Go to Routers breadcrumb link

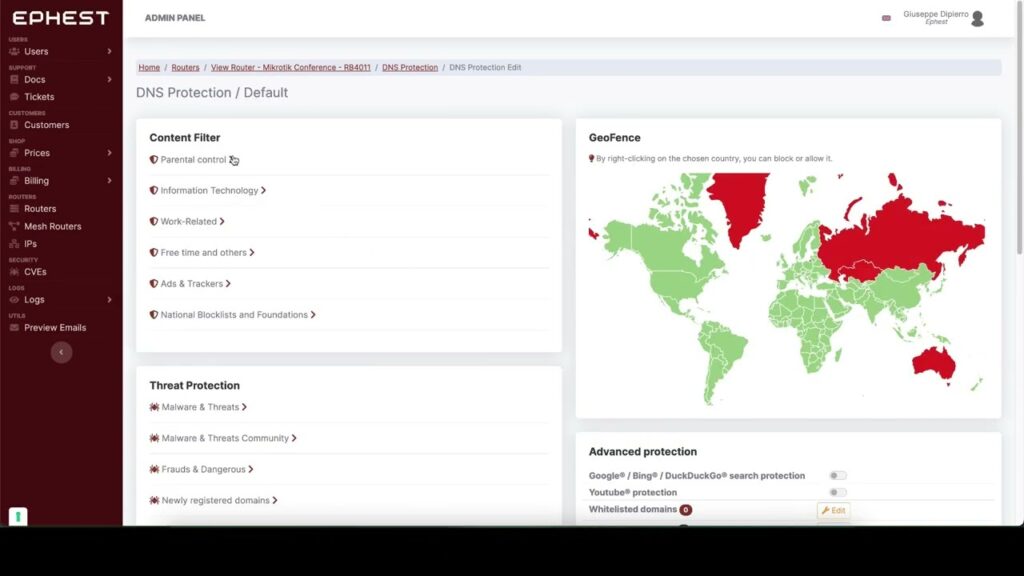[185, 67]
